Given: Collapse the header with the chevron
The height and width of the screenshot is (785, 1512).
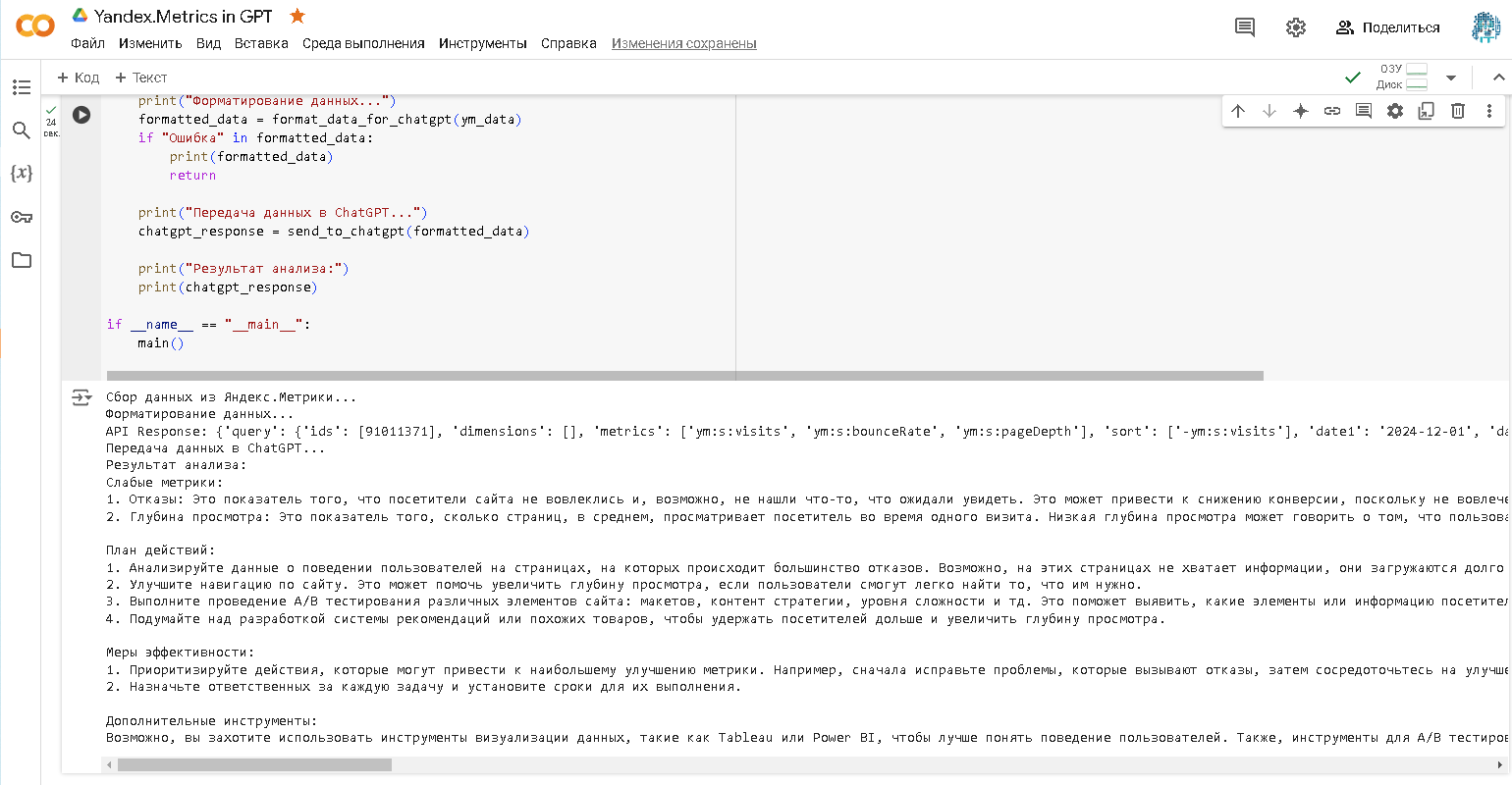Looking at the screenshot, I should 1498,78.
